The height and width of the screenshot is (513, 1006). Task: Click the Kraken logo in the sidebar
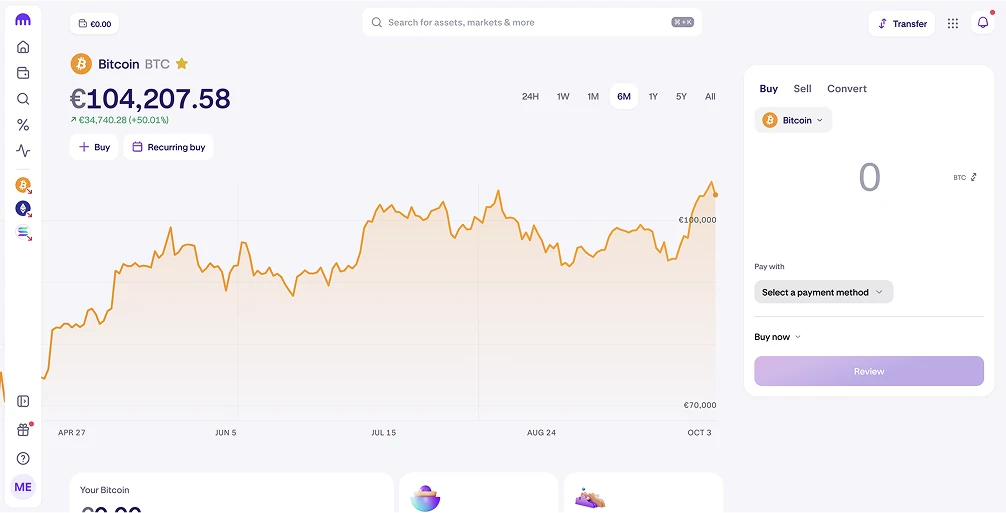point(23,20)
